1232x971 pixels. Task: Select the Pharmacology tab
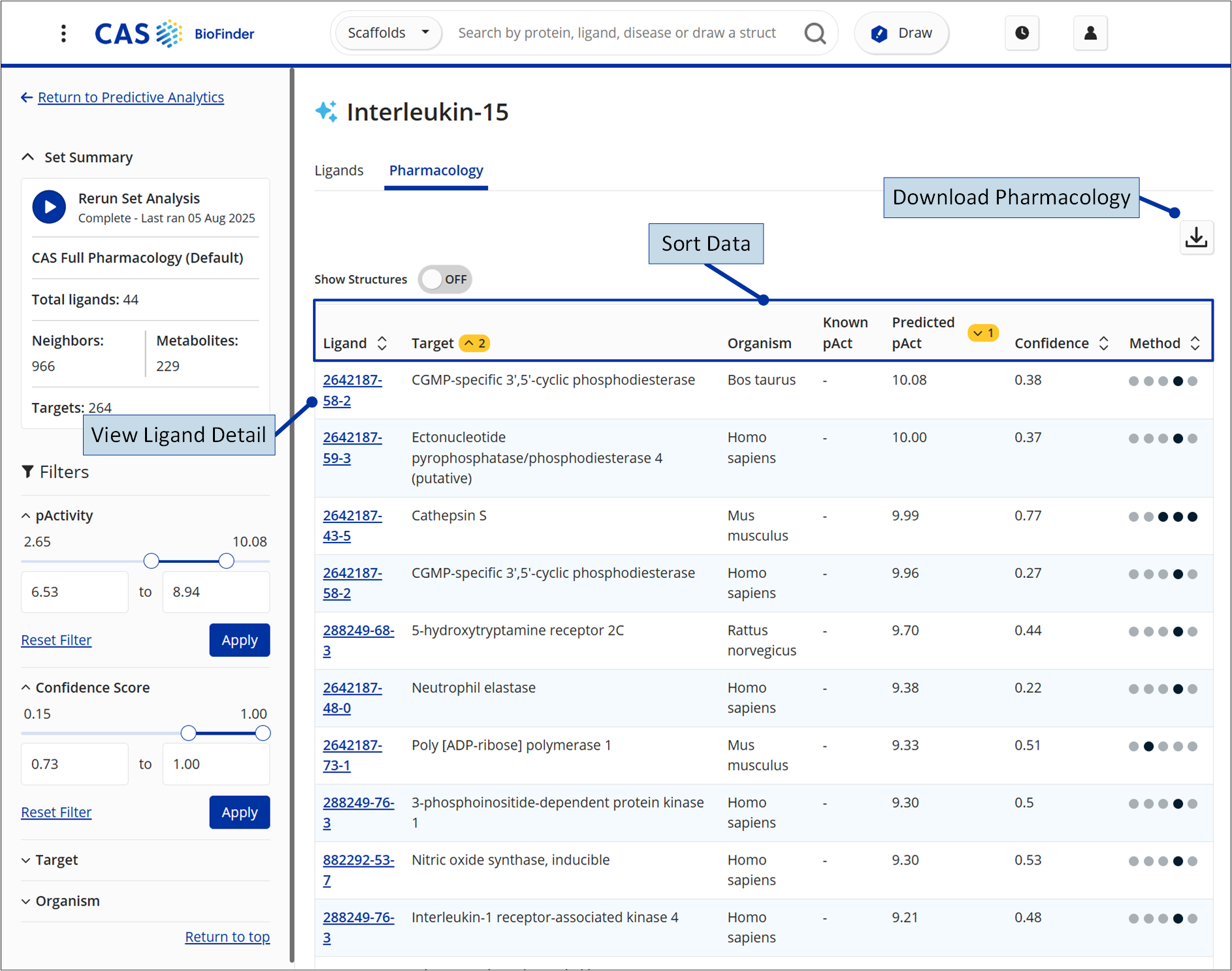436,170
